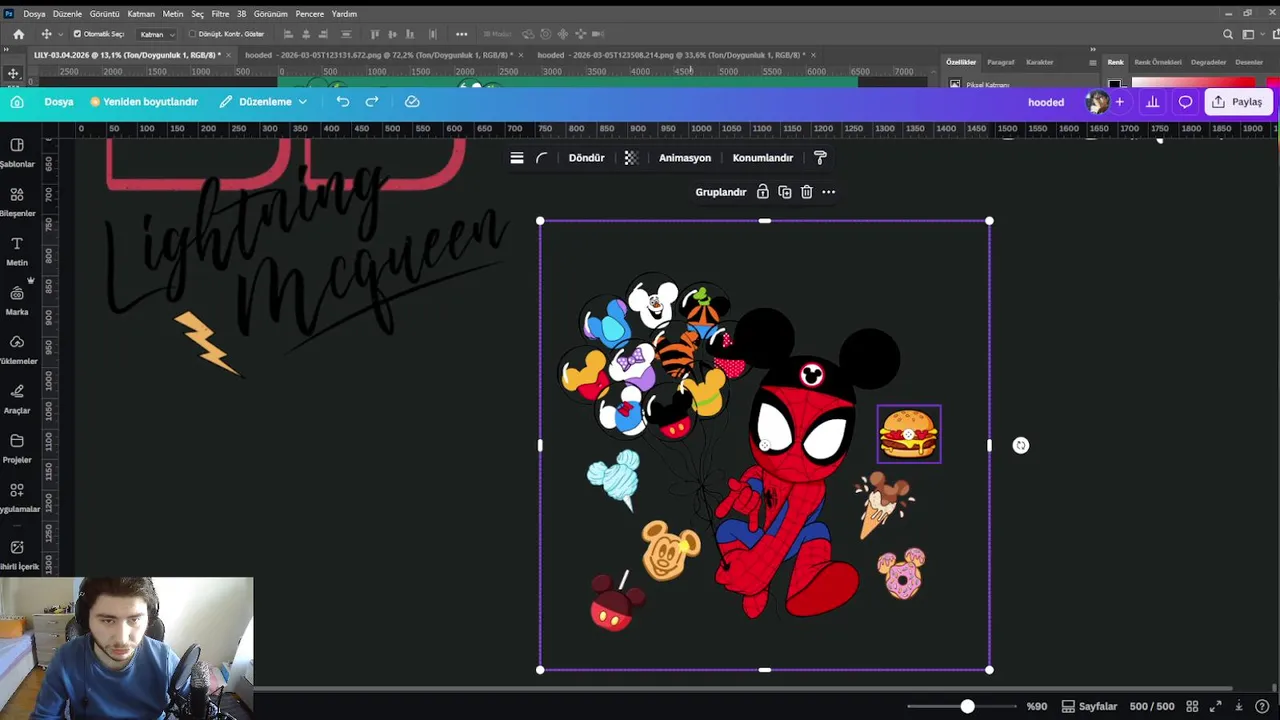Click Sayfalar pages button at bottom
Viewport: 1280px width, 720px height.
(1089, 706)
